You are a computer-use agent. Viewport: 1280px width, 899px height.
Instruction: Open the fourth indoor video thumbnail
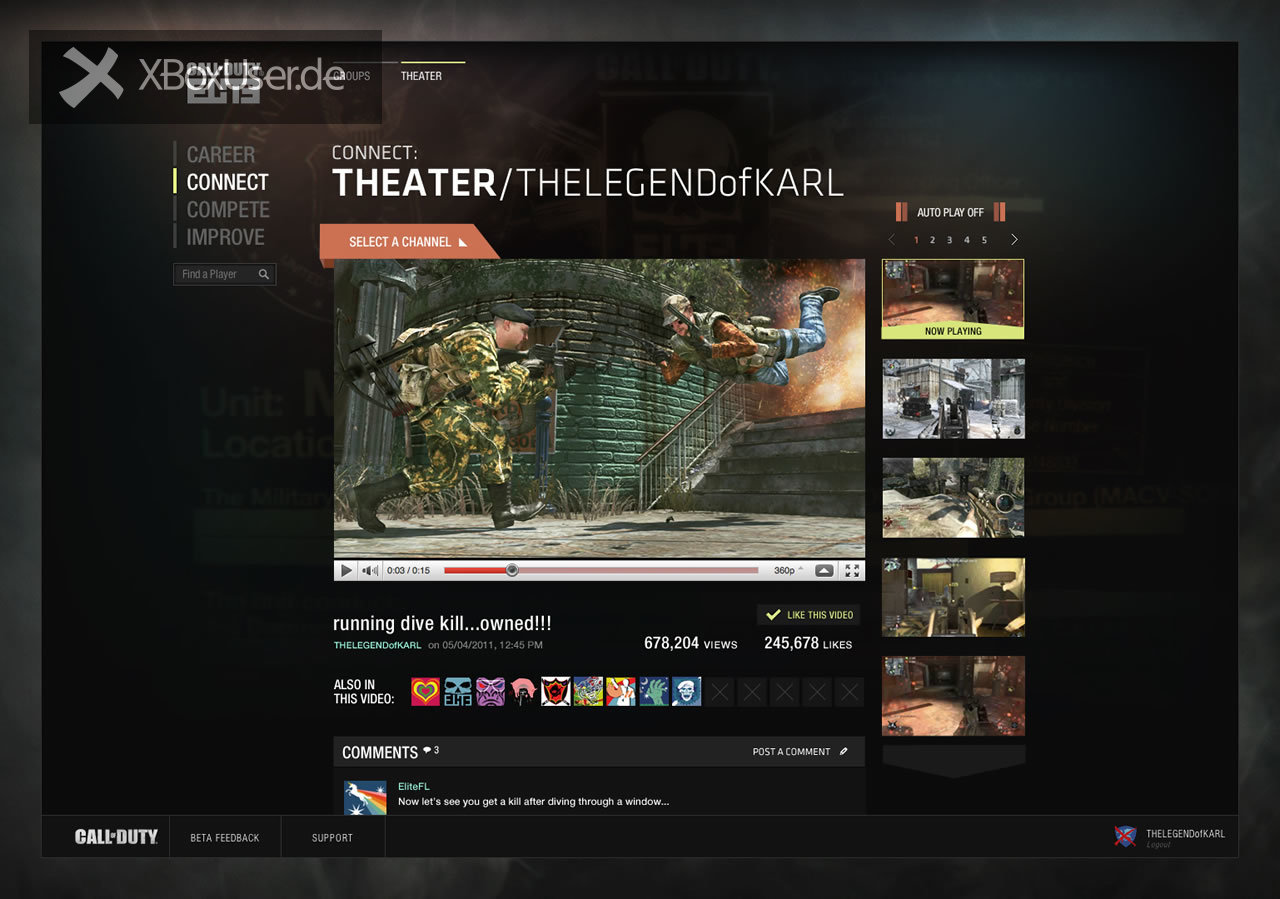point(953,597)
